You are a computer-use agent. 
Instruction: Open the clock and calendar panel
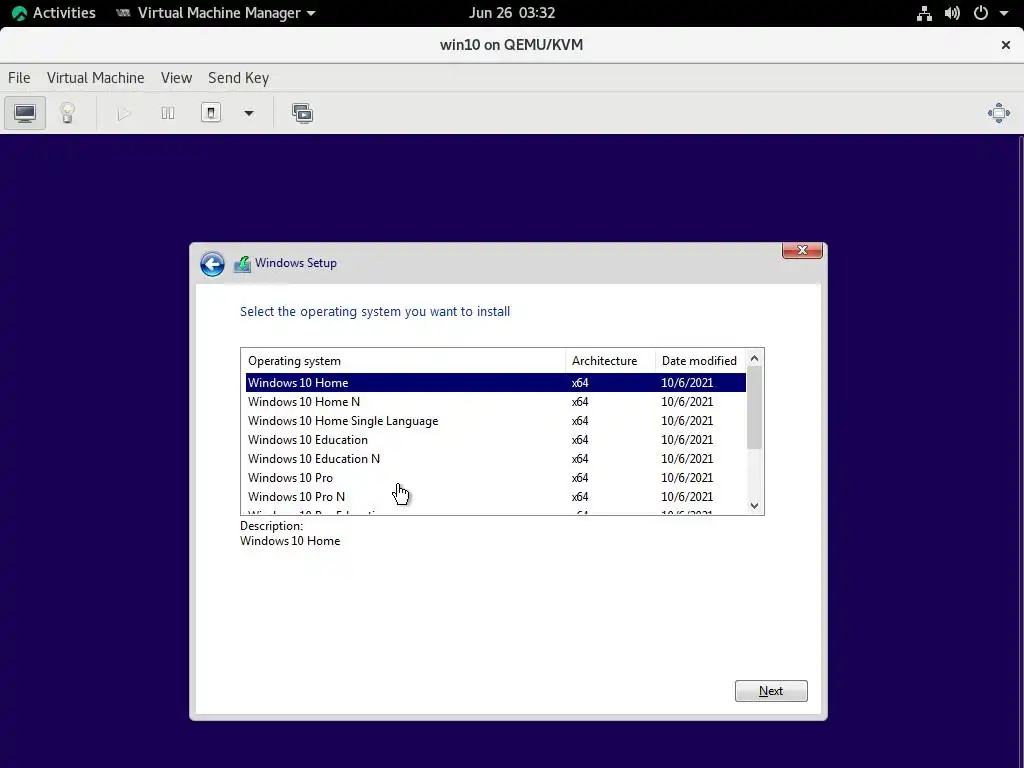point(511,13)
